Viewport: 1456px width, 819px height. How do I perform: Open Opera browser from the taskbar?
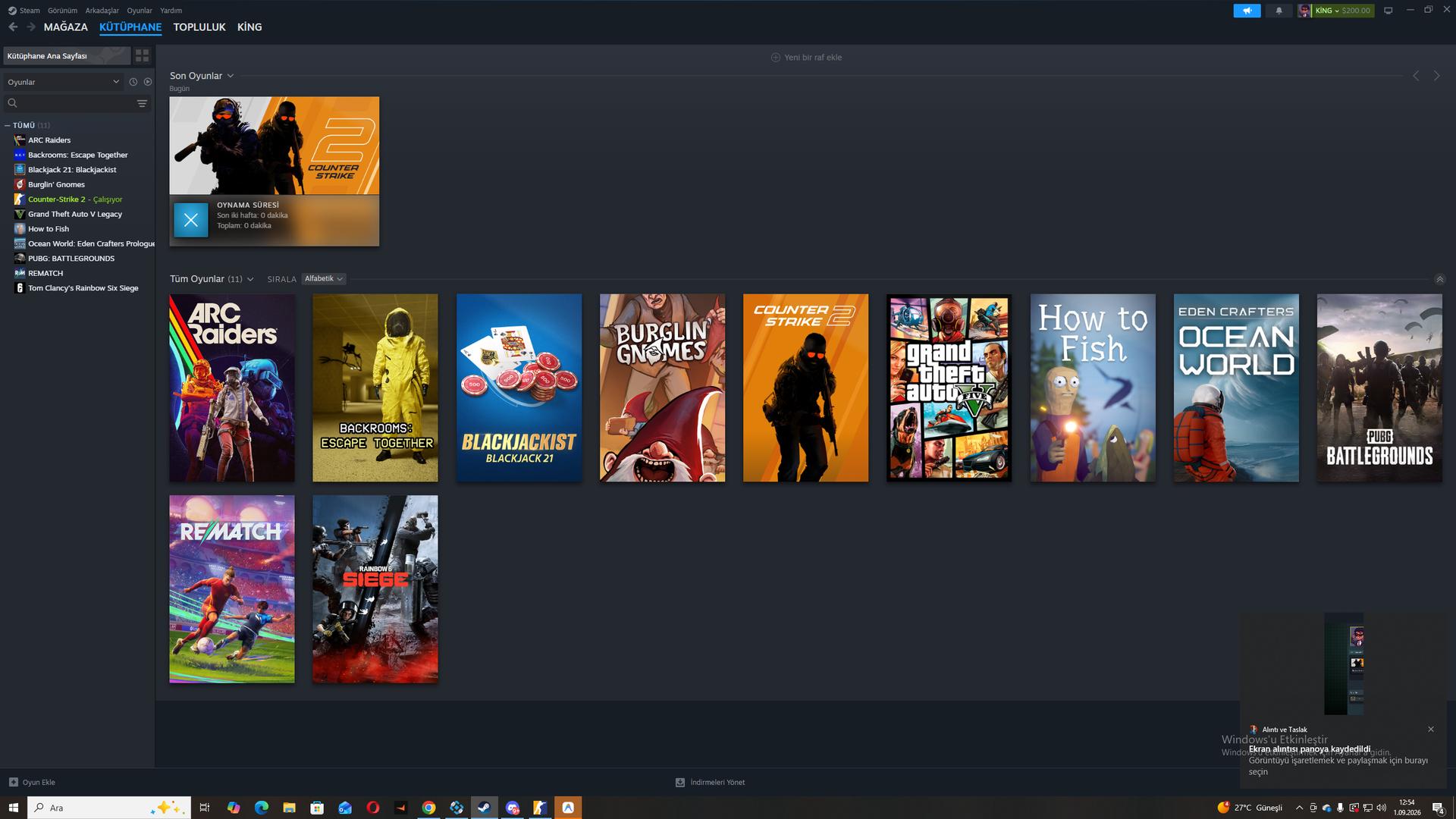(372, 808)
